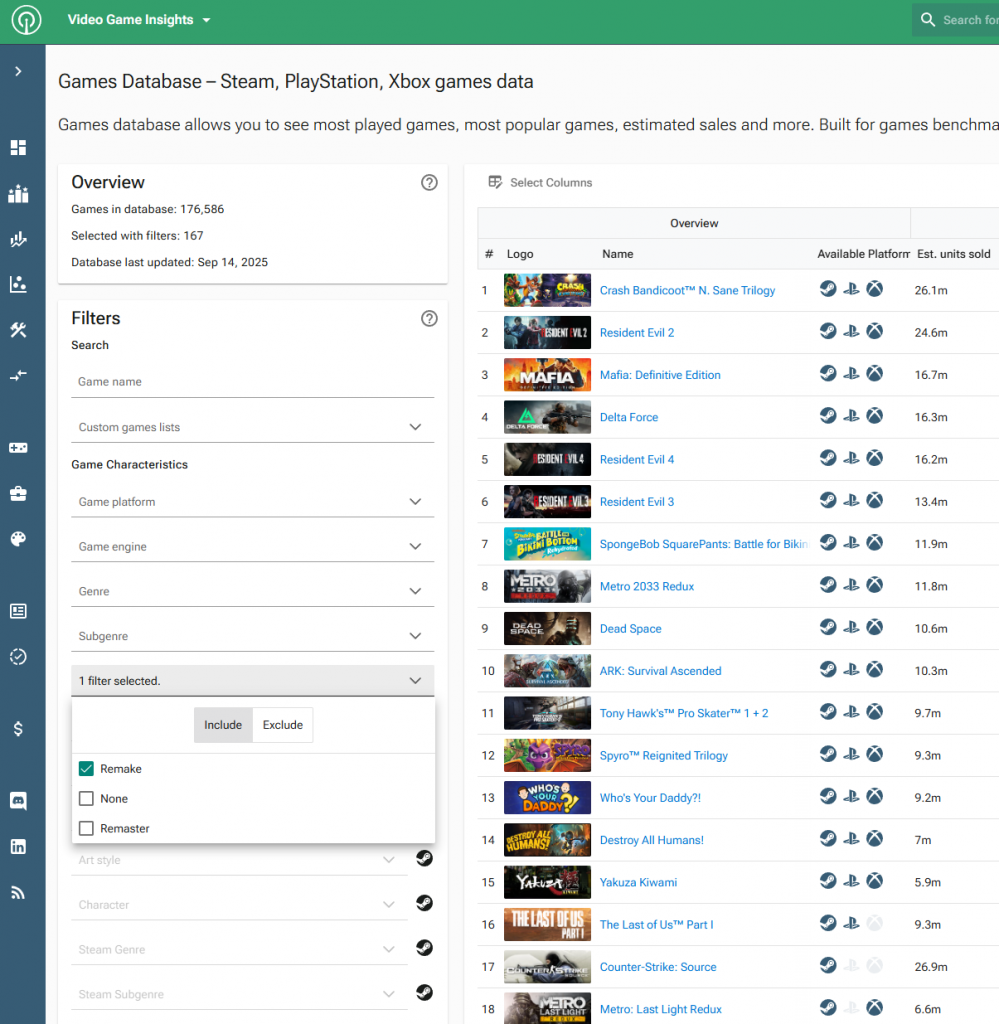Click the # column header
This screenshot has height=1024, width=999.
(489, 254)
